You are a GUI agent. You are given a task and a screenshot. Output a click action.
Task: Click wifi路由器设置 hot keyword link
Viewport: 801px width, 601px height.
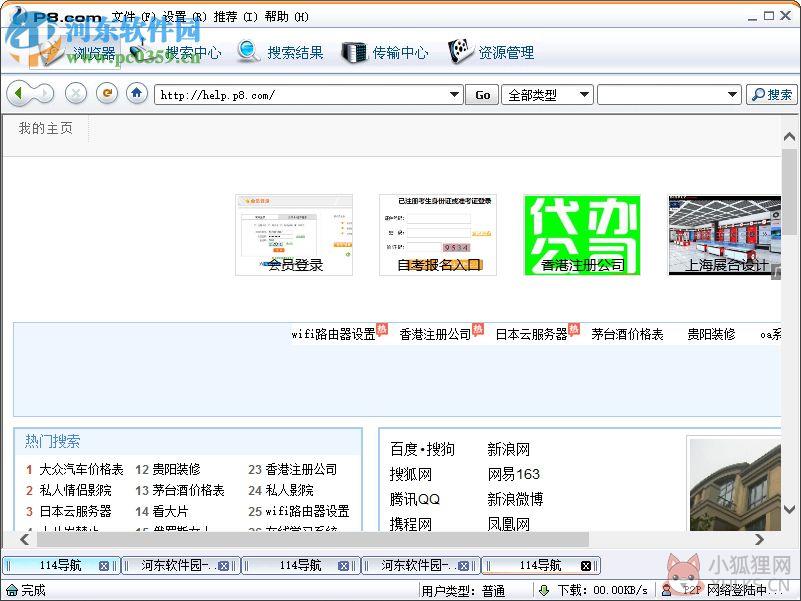click(334, 334)
